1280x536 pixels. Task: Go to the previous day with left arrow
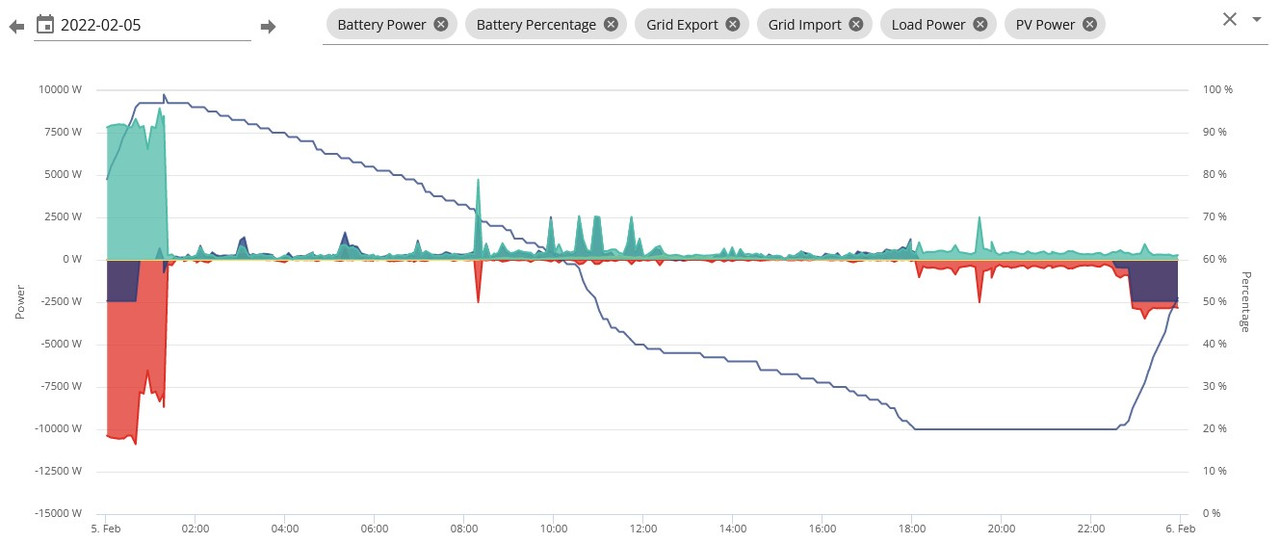pos(16,26)
